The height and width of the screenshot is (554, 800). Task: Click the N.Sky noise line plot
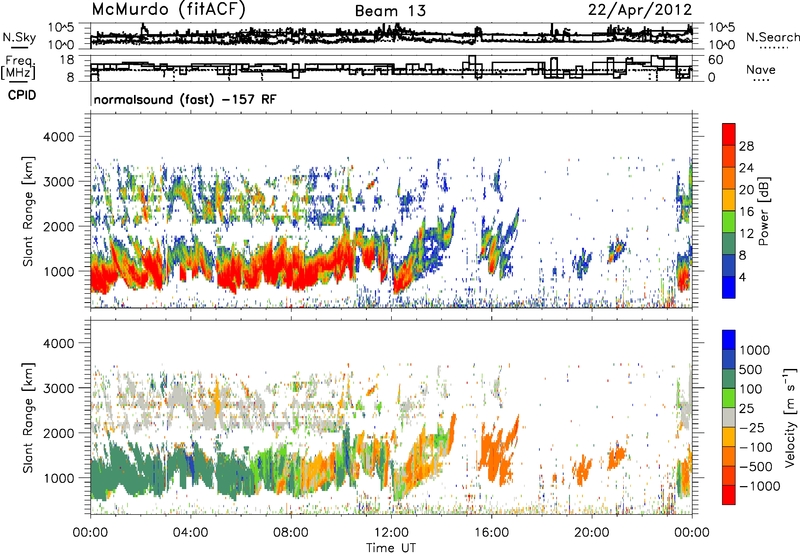(x=391, y=36)
